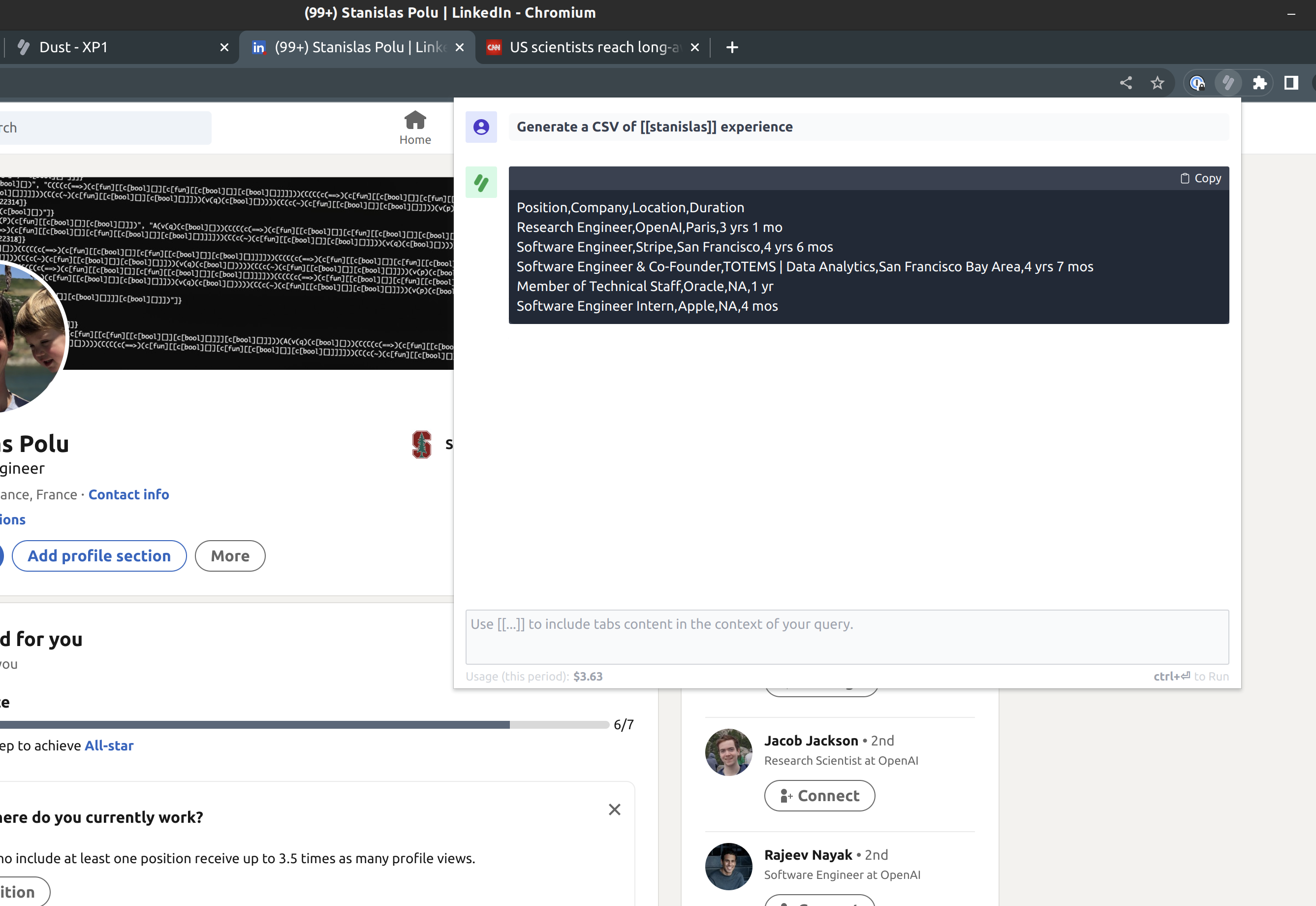Open Rajeev Nayak's profile photo
Image resolution: width=1316 pixels, height=906 pixels.
[x=728, y=866]
